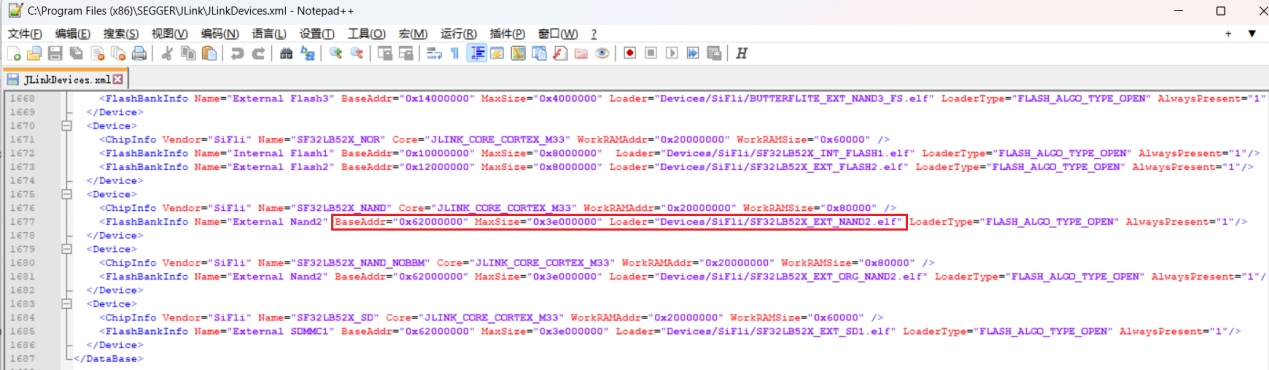The height and width of the screenshot is (370, 1269).
Task: Open the 宏(M) menu
Action: [414, 34]
